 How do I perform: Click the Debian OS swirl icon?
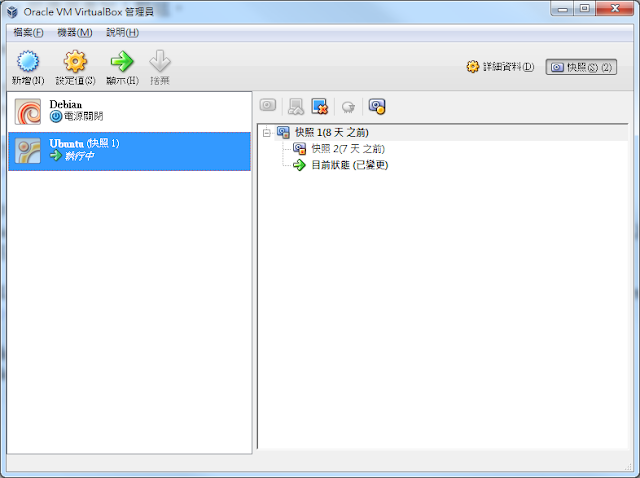28,111
